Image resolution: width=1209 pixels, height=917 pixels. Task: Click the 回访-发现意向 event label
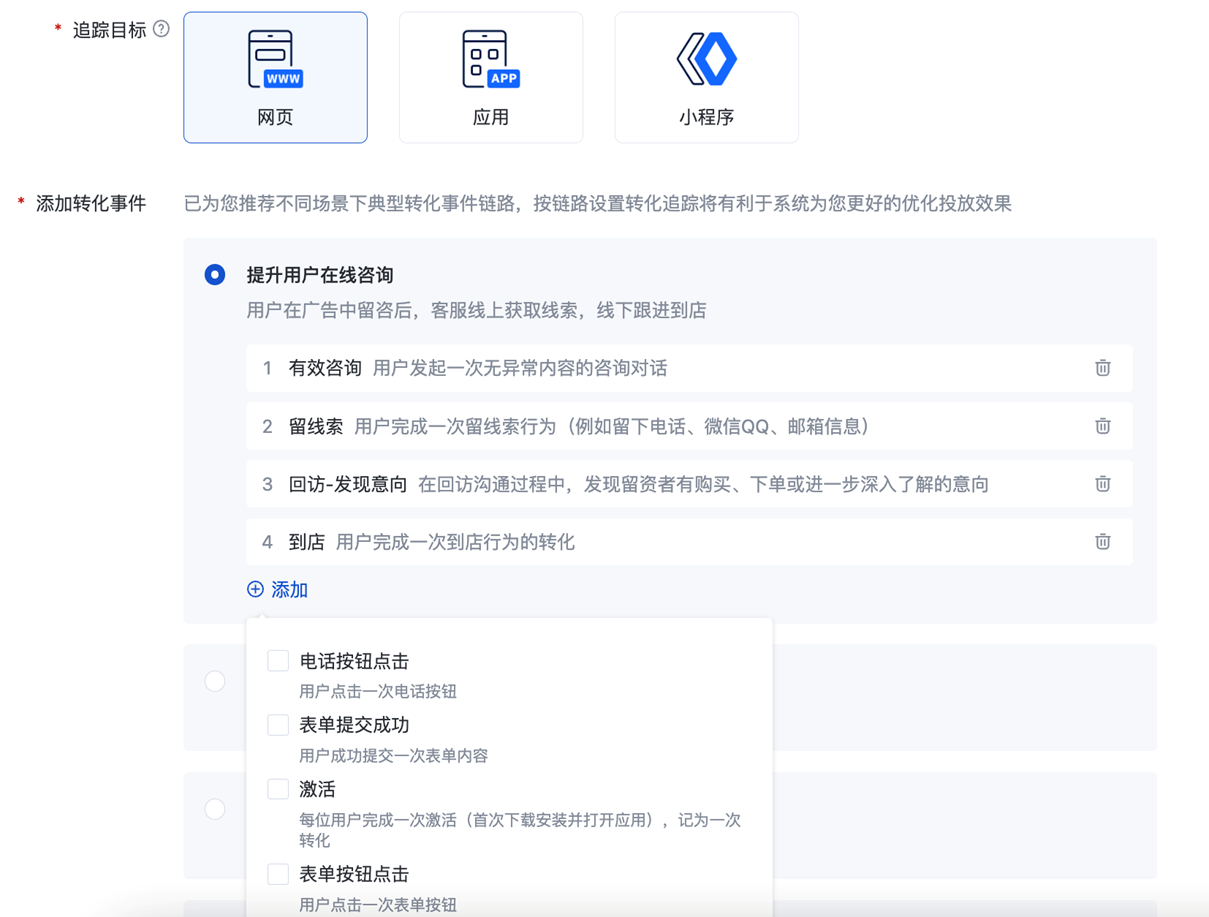tap(347, 484)
